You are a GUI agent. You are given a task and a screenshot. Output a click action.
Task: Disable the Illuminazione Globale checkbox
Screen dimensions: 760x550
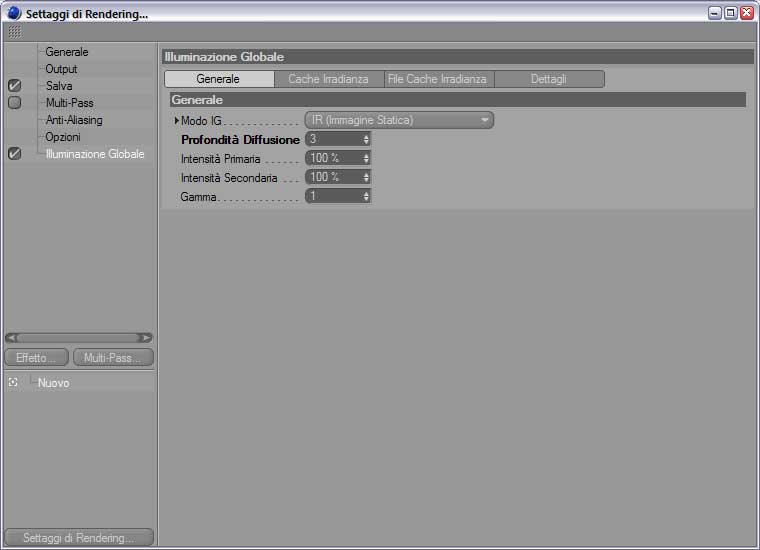[x=15, y=154]
